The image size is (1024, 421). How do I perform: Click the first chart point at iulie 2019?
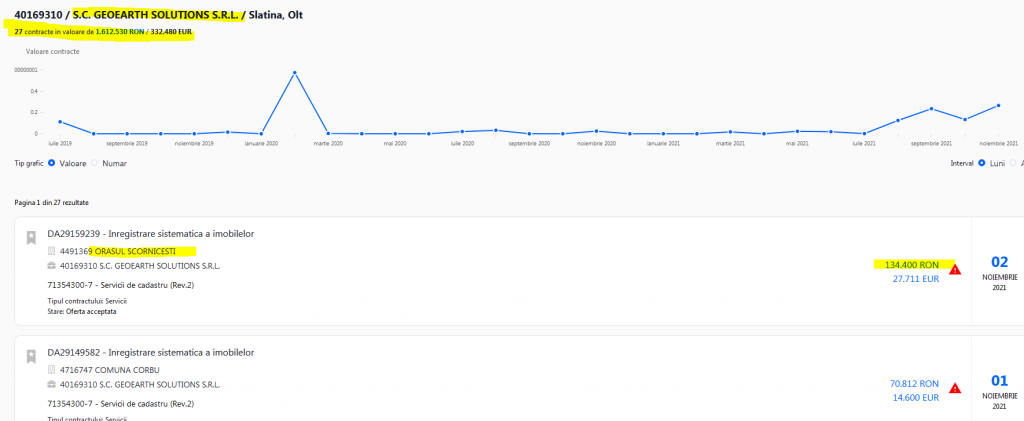[60, 121]
